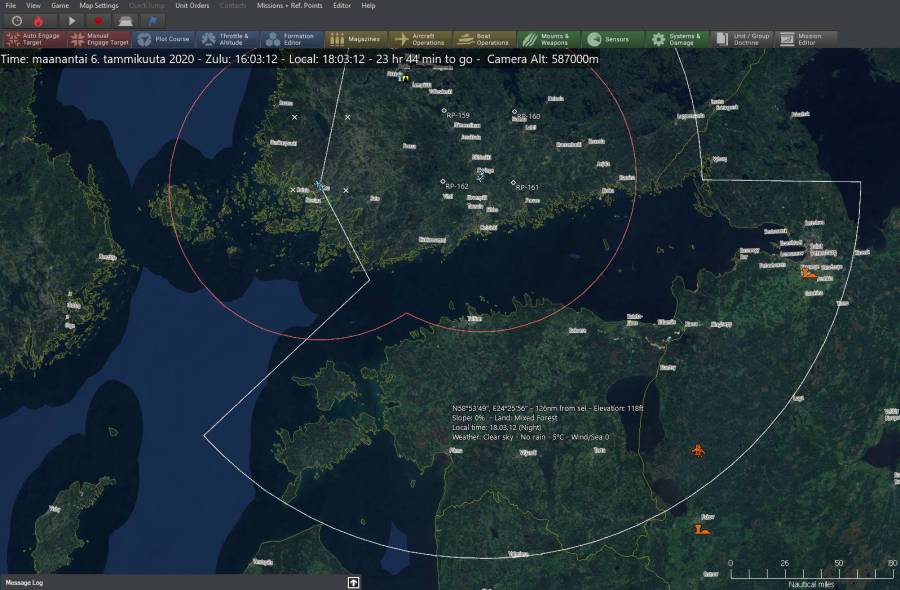Open the Plot Course tool

point(163,39)
